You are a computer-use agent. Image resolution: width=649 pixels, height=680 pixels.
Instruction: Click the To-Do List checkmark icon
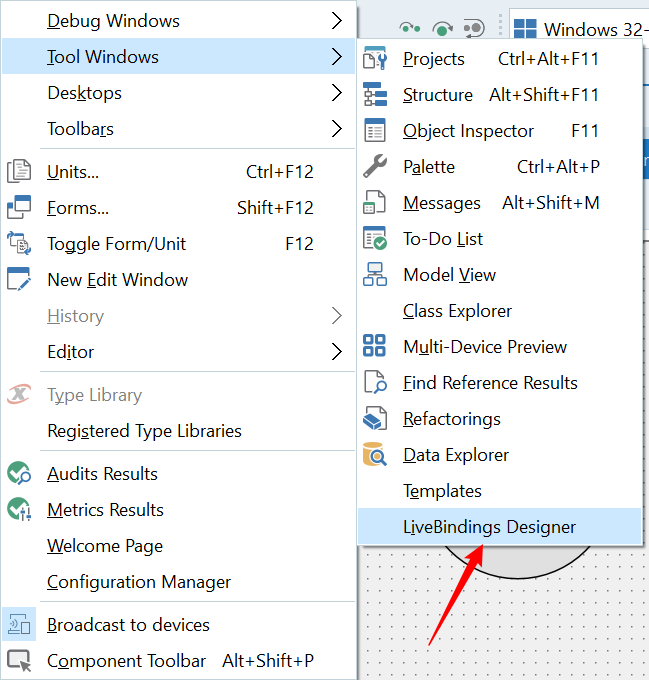(x=375, y=239)
